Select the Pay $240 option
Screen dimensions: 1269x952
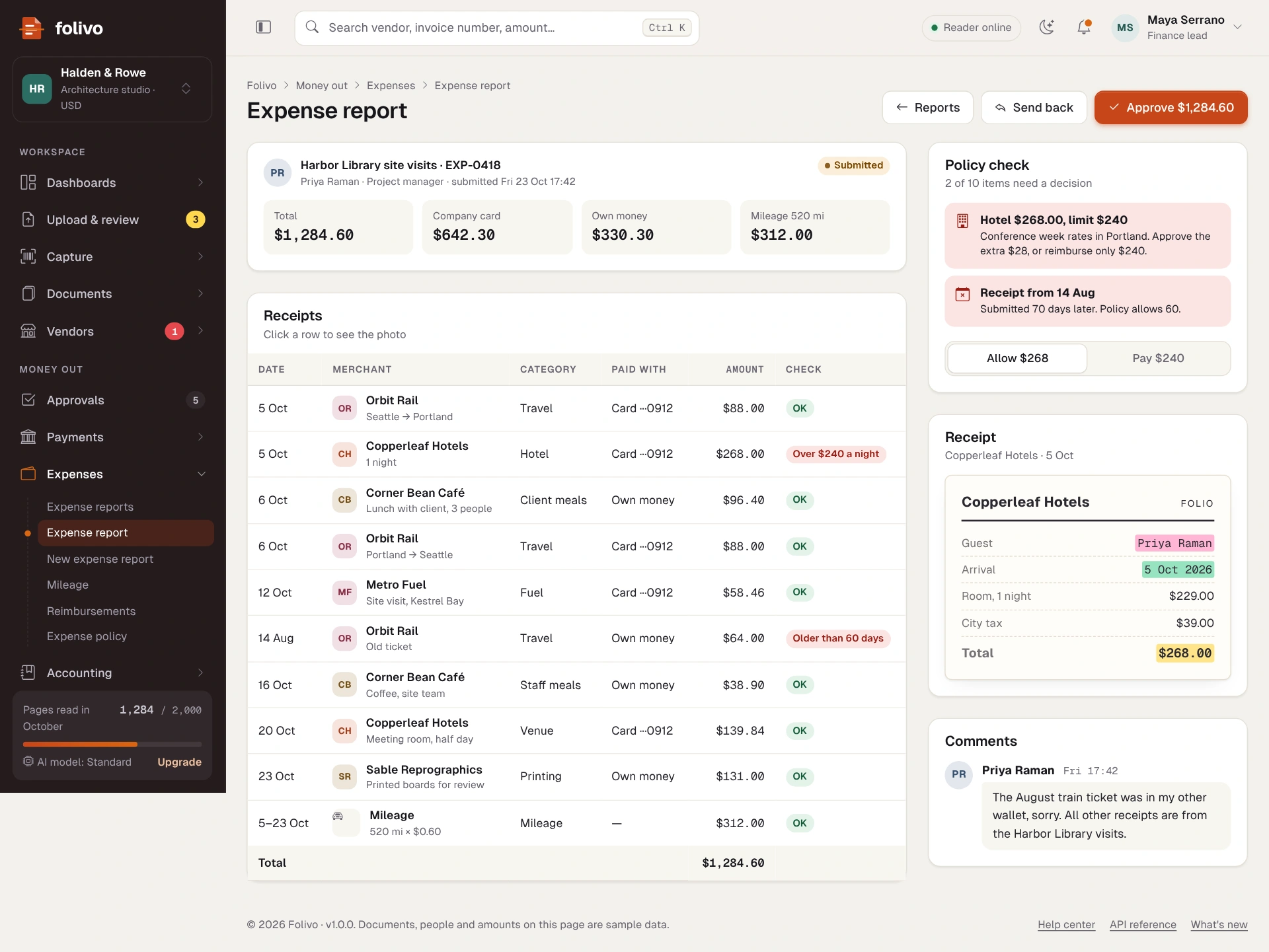pos(1158,358)
